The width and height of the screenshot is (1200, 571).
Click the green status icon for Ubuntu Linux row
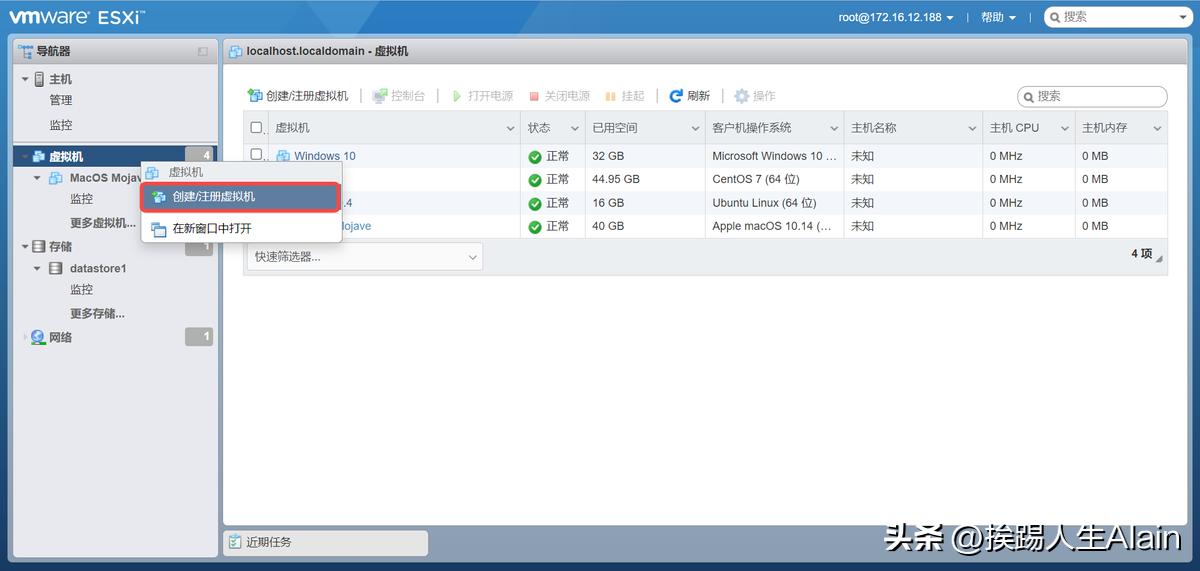(x=535, y=203)
